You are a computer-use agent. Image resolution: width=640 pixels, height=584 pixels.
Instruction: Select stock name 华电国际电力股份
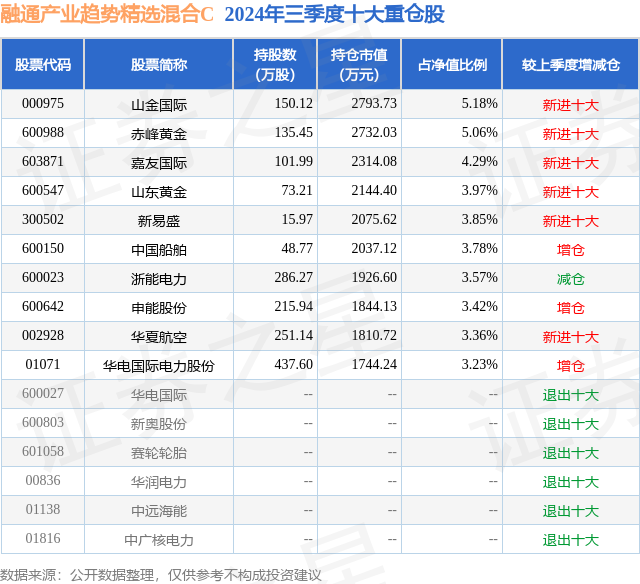pos(159,366)
